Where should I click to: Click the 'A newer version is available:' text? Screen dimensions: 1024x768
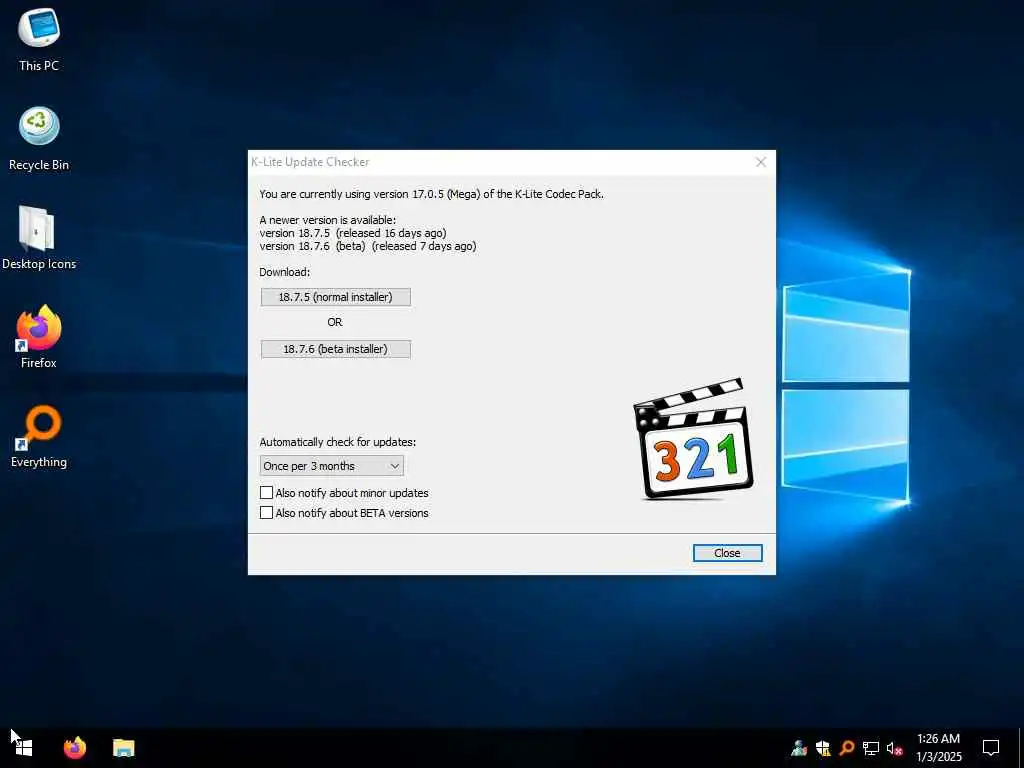327,220
